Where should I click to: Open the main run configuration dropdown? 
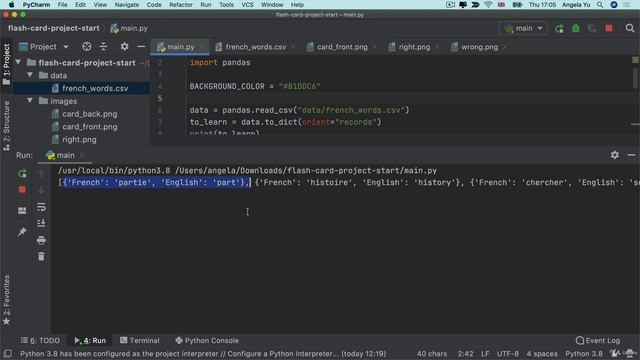pos(523,29)
